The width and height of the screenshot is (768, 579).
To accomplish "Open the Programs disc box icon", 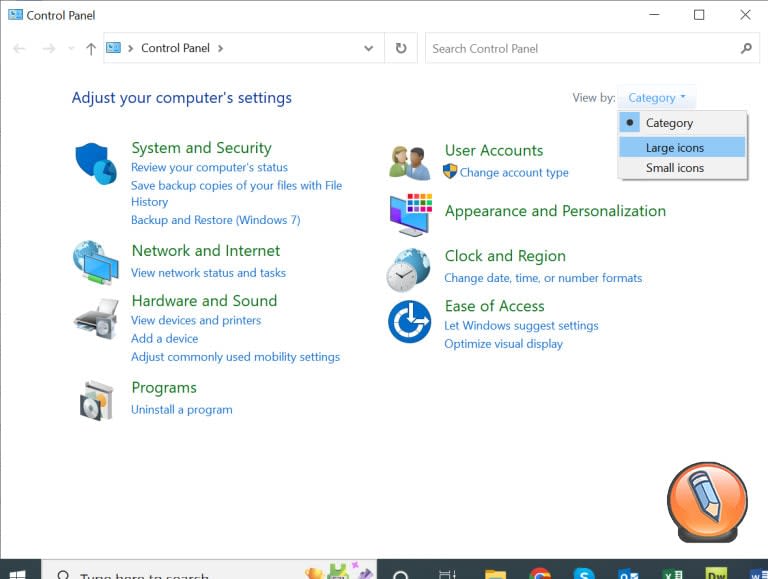I will pyautogui.click(x=96, y=400).
